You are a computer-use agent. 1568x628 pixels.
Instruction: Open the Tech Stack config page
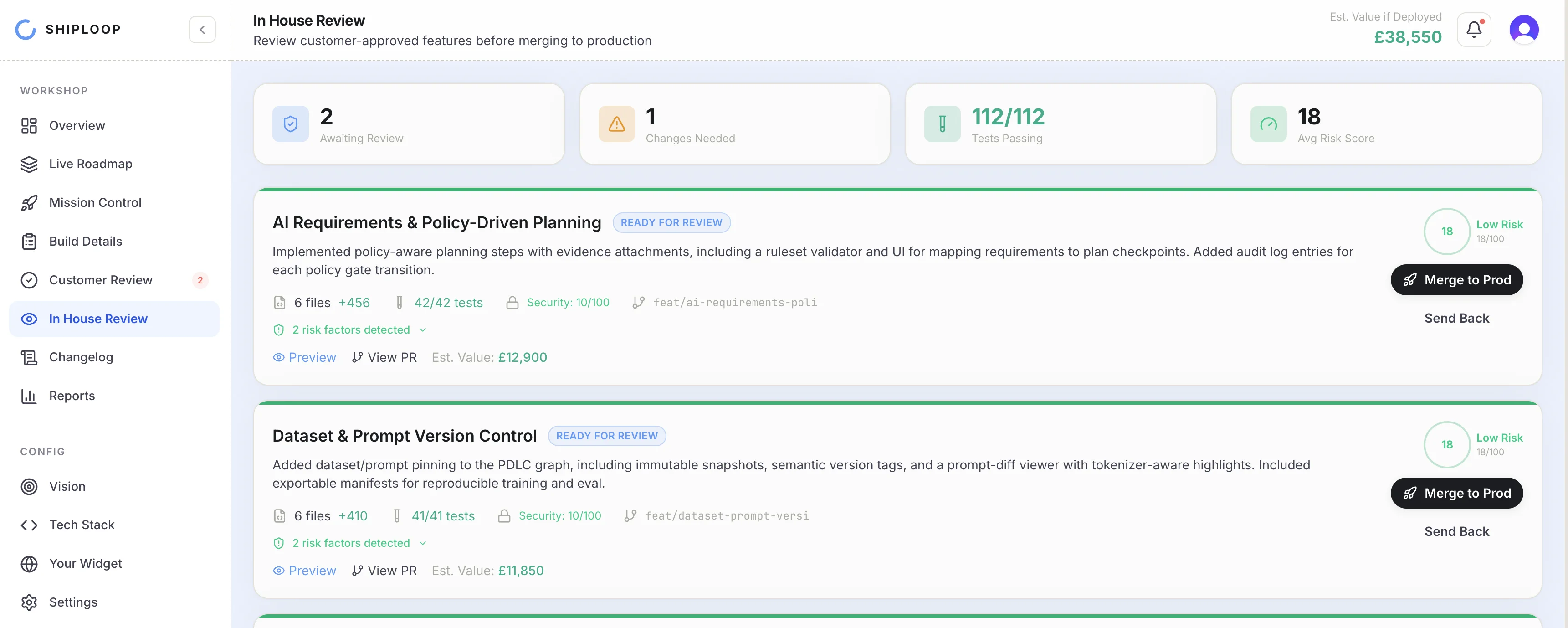tap(82, 524)
